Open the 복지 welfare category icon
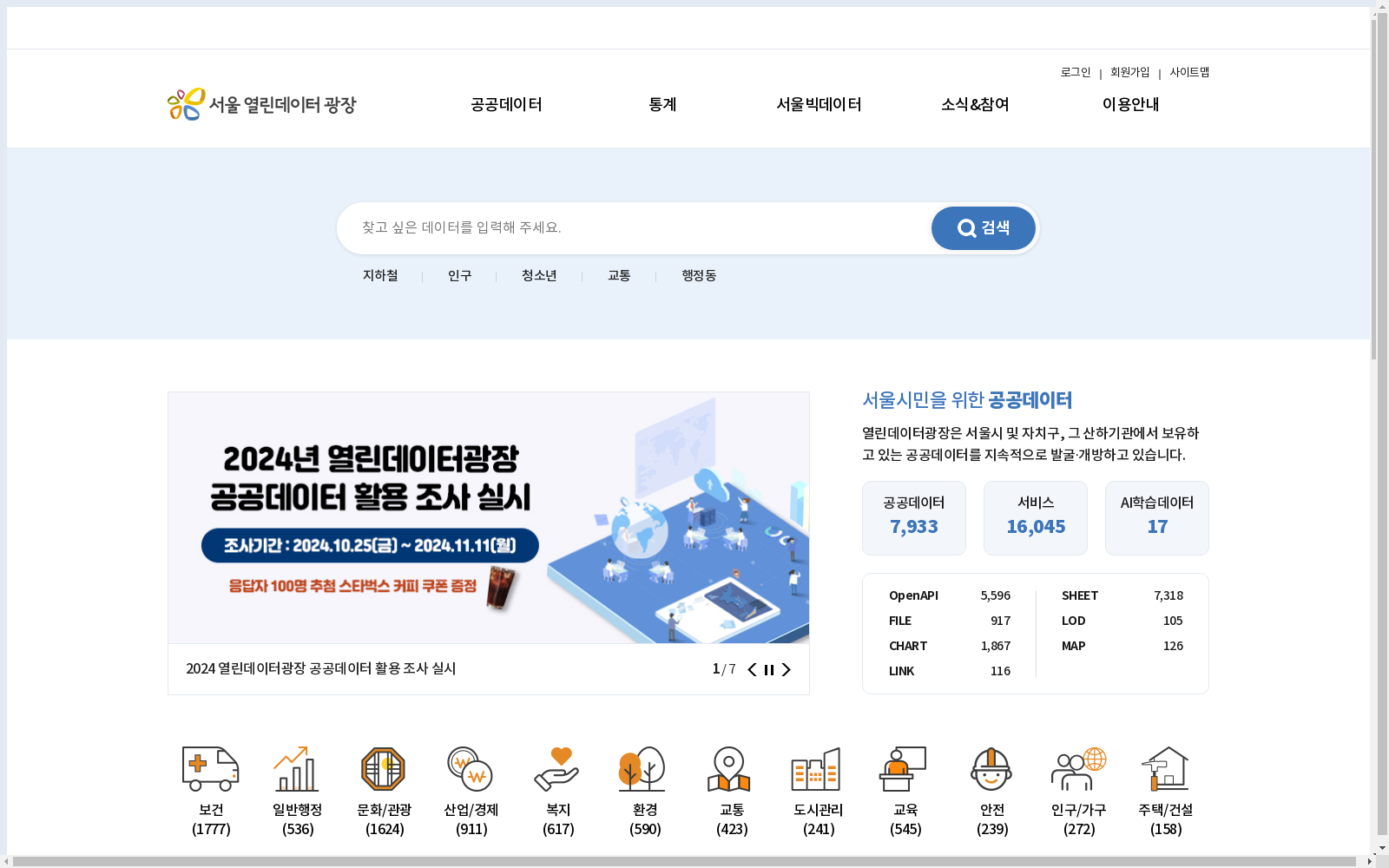The image size is (1389, 868). [x=558, y=769]
